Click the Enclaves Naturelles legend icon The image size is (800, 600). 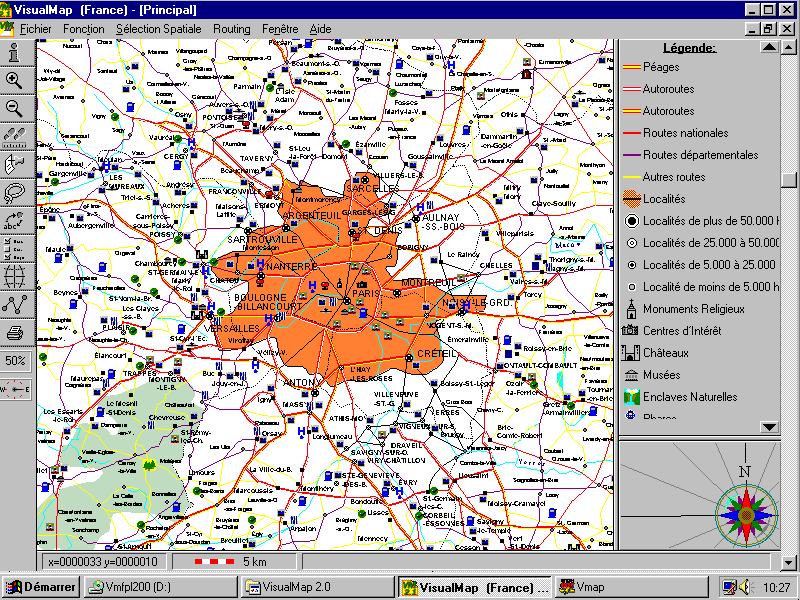[632, 397]
